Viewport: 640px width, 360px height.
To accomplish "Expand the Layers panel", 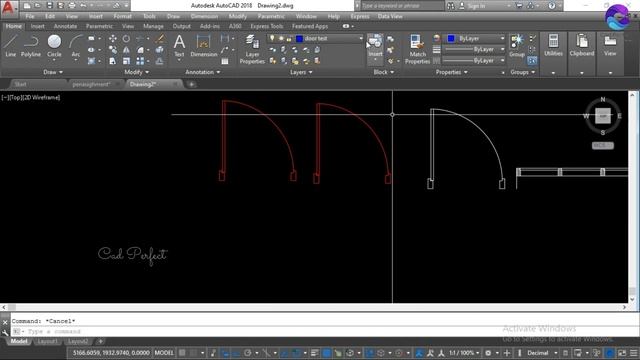I will 301,72.
